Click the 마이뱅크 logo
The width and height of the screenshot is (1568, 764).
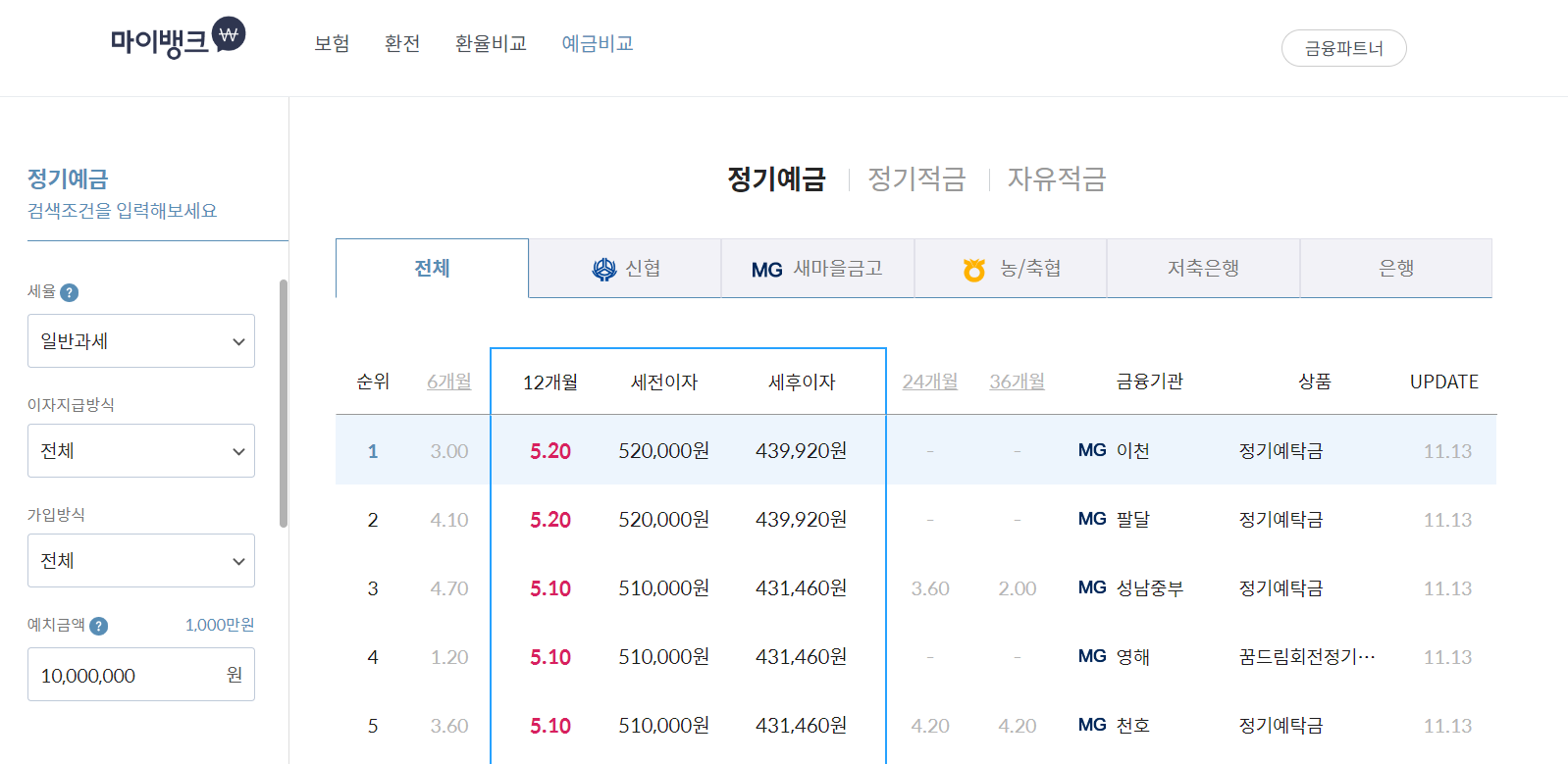pyautogui.click(x=178, y=38)
